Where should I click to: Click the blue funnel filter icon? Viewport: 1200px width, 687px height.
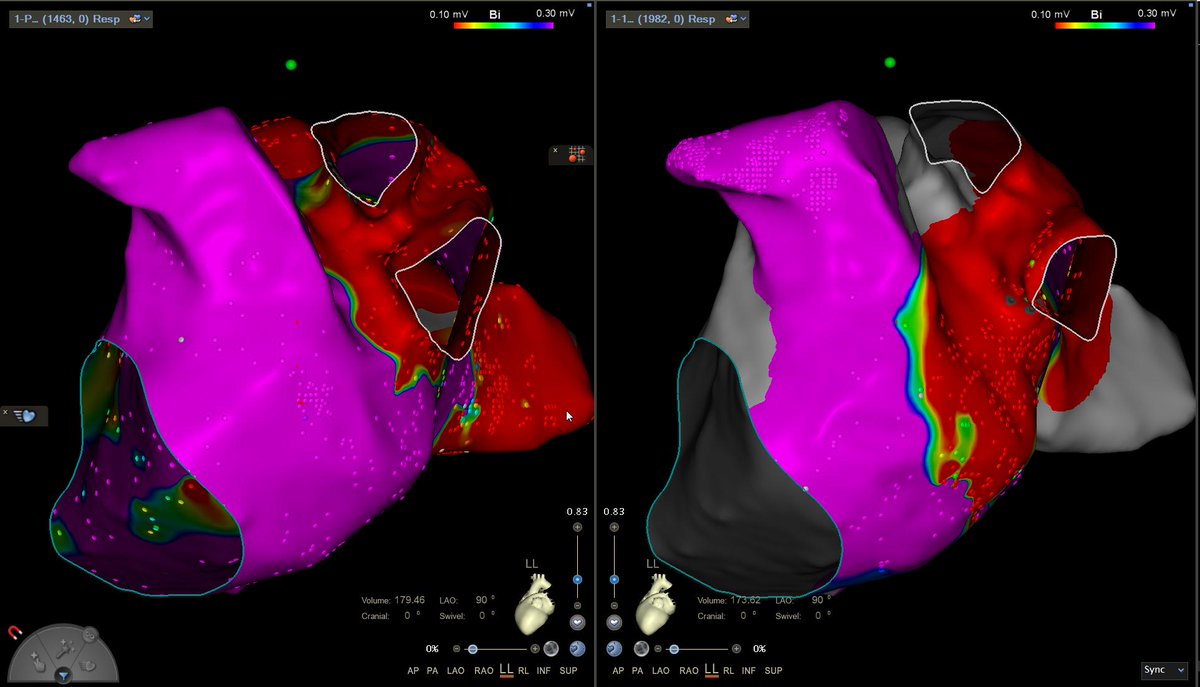tap(64, 676)
